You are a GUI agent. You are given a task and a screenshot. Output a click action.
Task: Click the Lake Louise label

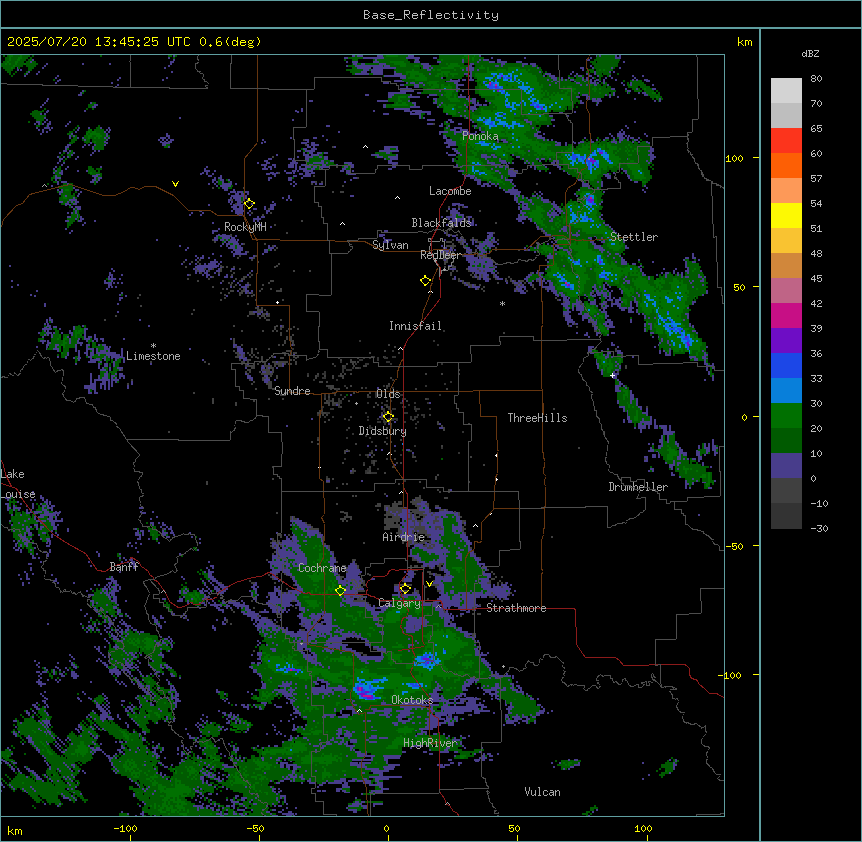(18, 484)
